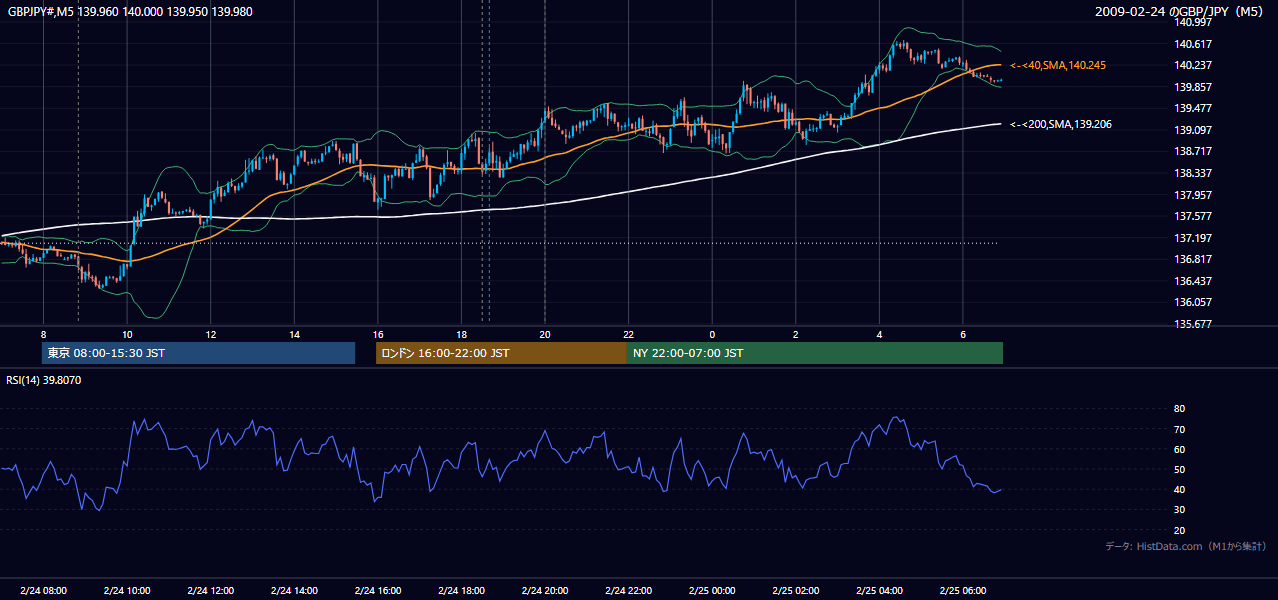The width and height of the screenshot is (1278, 600).
Task: Click the date label 2/24 22:00
Action: (629, 591)
